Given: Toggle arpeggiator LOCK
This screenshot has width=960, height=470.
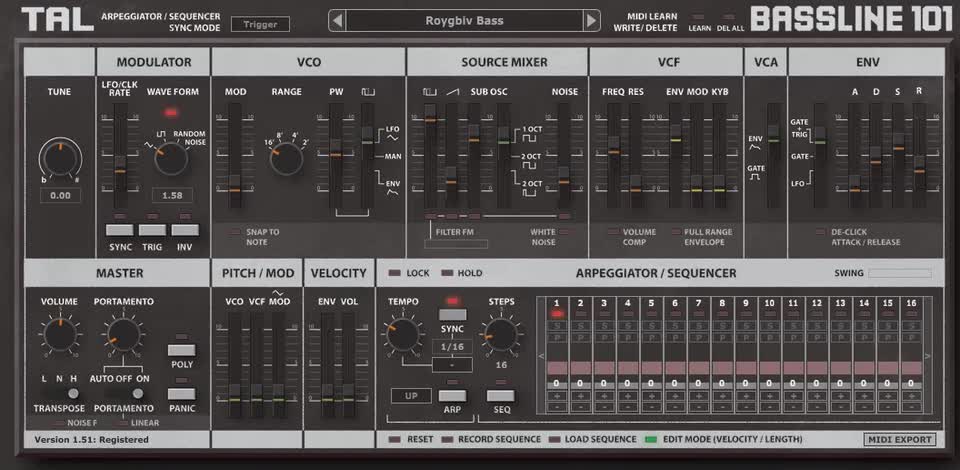Looking at the screenshot, I should (x=395, y=273).
